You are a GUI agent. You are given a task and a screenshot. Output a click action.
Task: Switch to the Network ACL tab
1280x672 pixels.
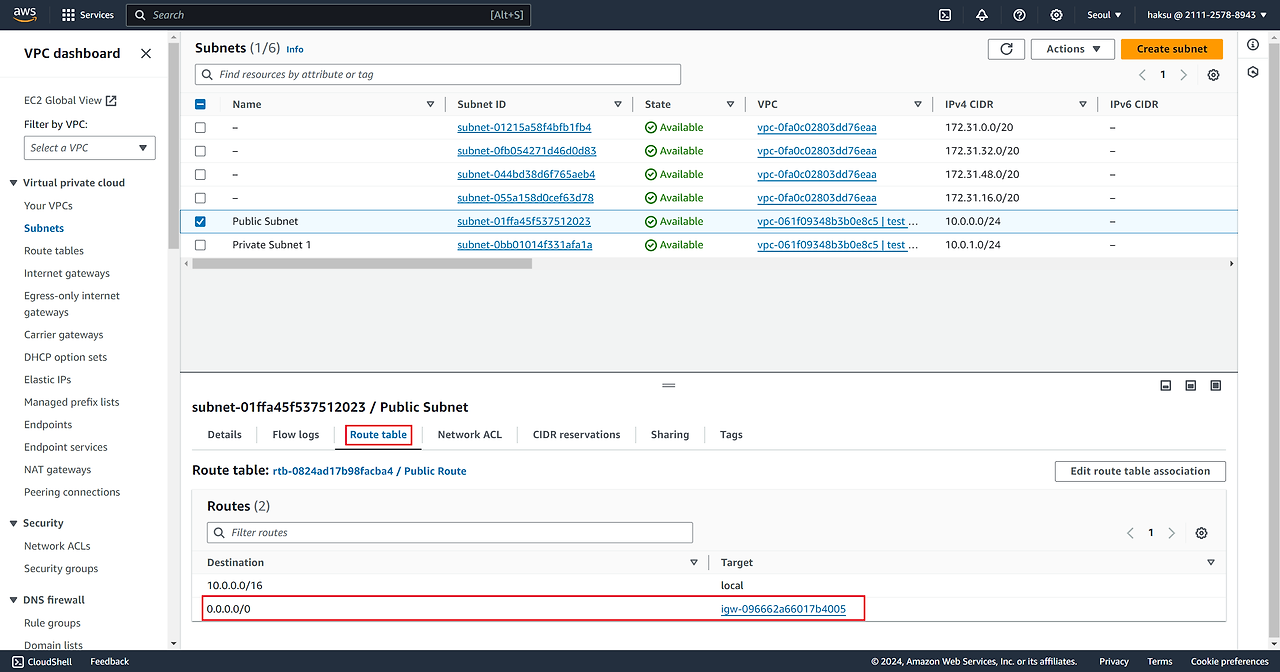pos(469,435)
